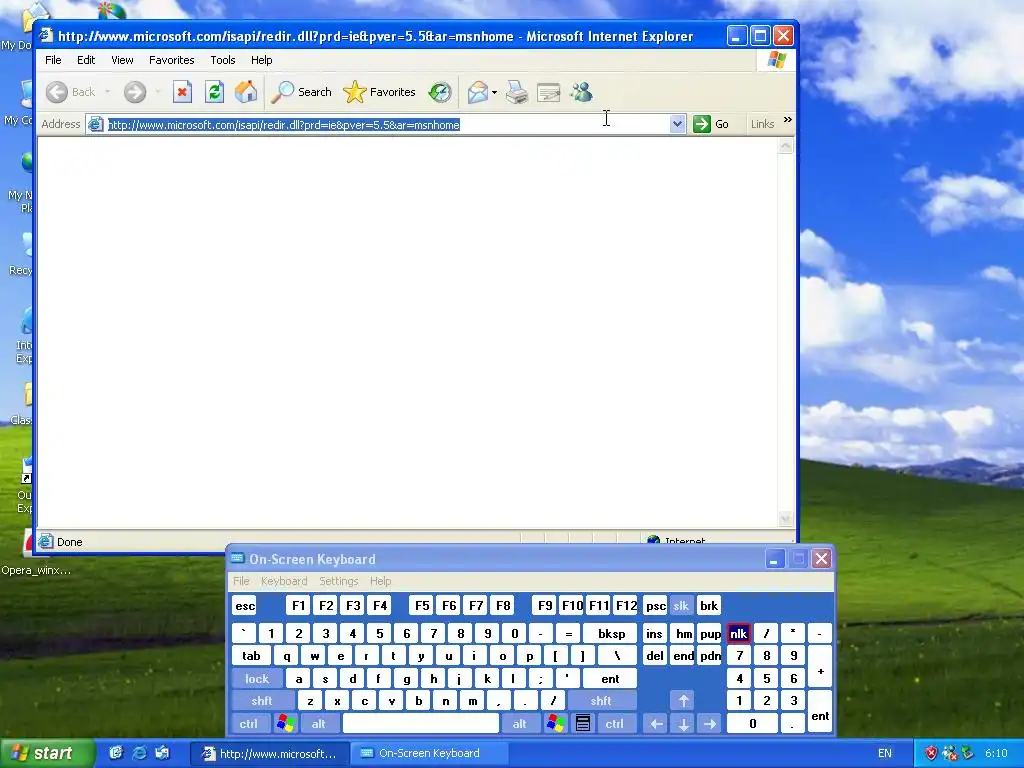Click the down arrow key on keyboard

click(683, 723)
